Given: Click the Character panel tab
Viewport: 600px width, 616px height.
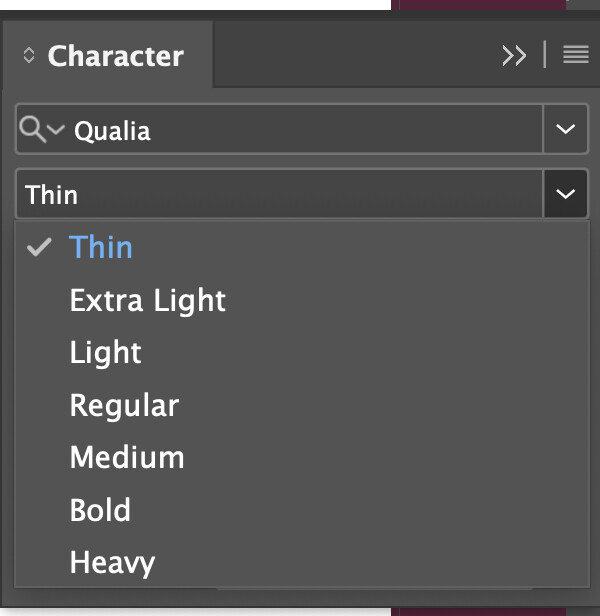Looking at the screenshot, I should pos(115,56).
